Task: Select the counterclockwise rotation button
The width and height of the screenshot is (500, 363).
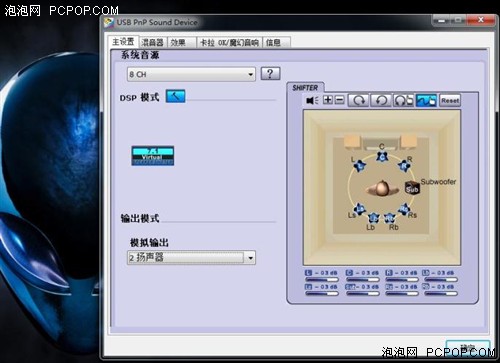Action: pos(381,100)
